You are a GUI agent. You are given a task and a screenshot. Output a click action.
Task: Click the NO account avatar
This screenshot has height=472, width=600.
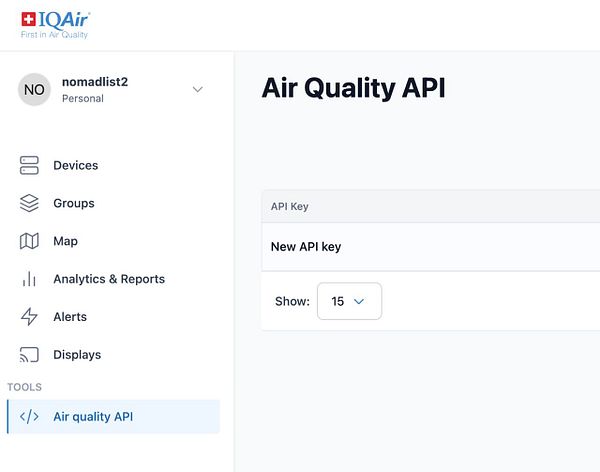point(34,90)
